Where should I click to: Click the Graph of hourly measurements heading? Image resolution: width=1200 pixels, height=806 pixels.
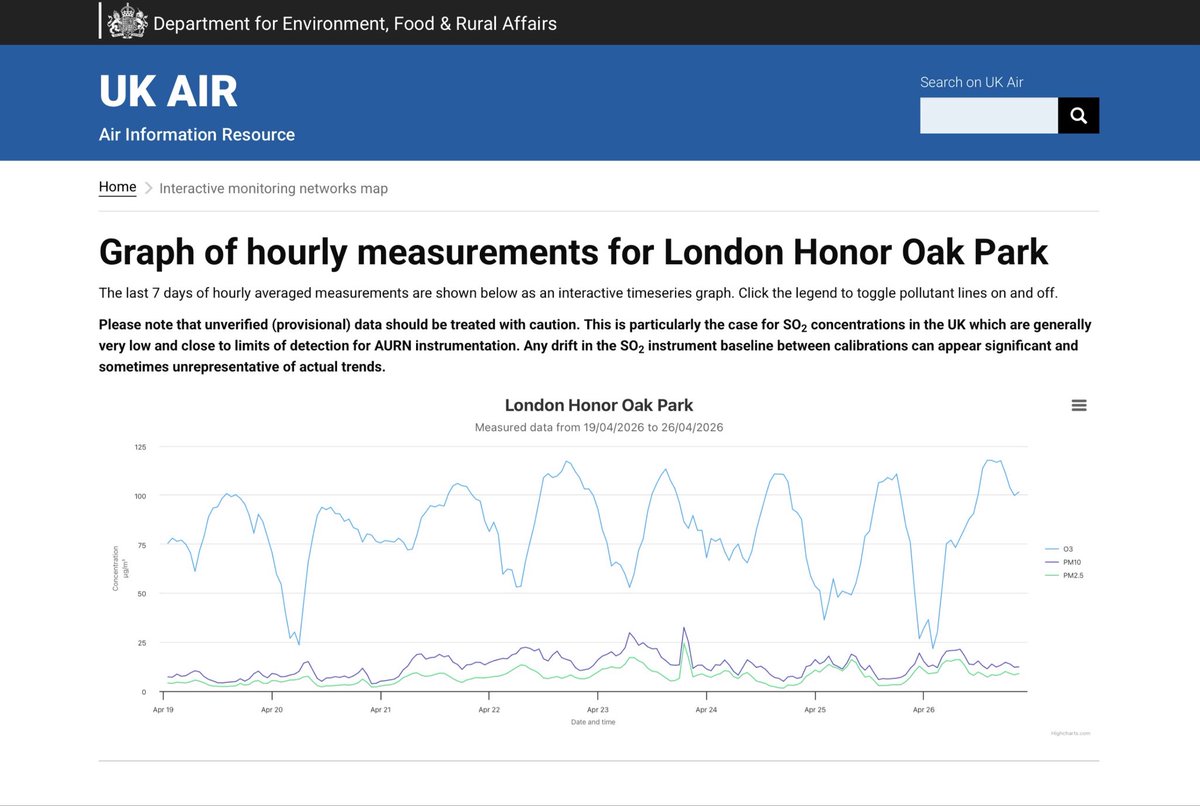573,252
